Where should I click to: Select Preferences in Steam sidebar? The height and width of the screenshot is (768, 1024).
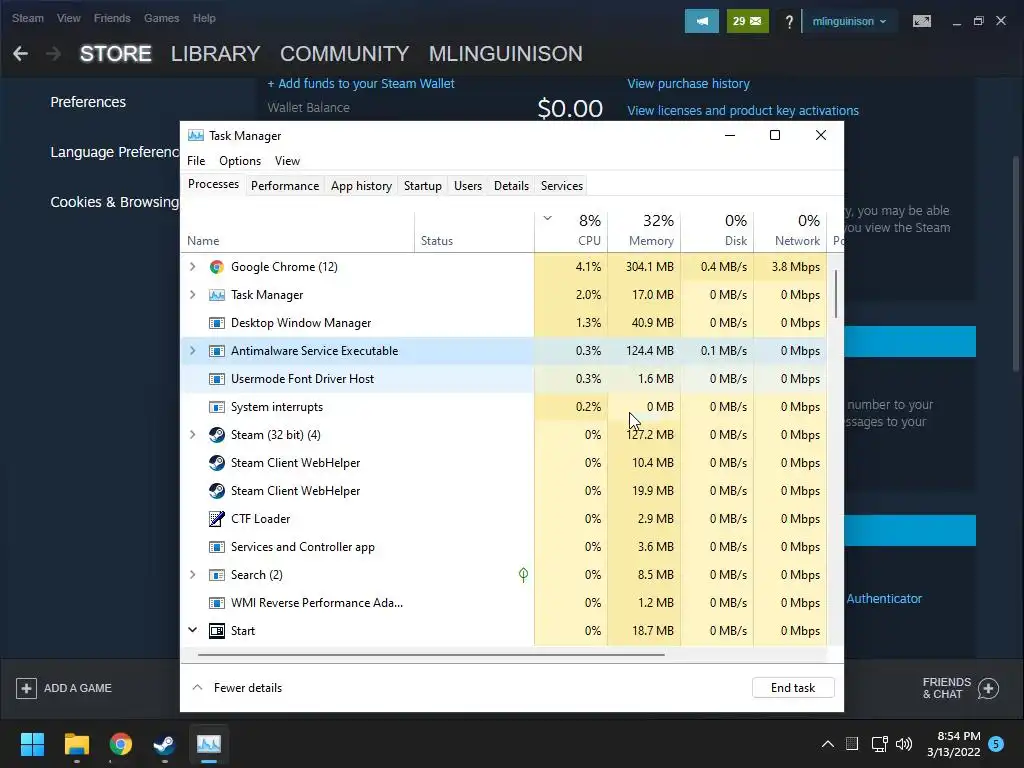coord(88,102)
